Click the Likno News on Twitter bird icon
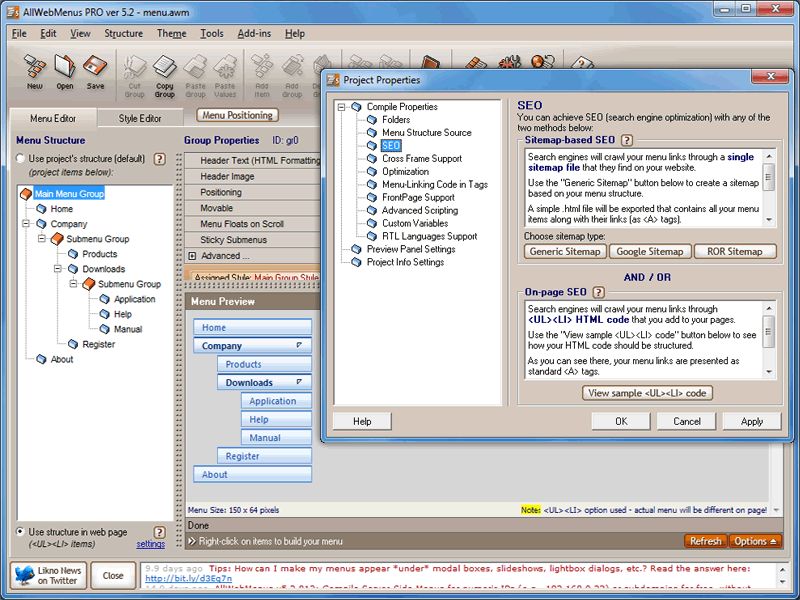 pyautogui.click(x=24, y=576)
